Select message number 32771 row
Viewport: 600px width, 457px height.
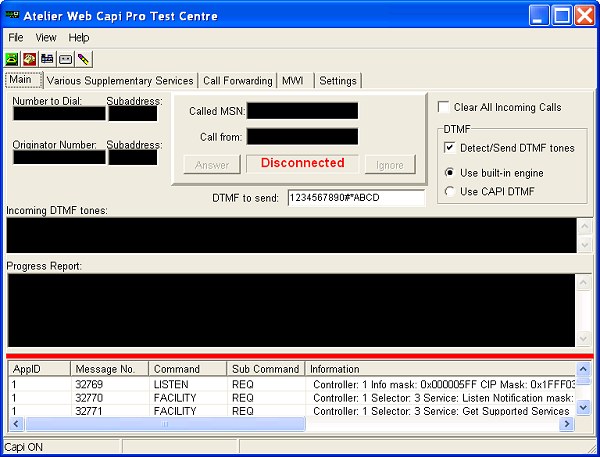tap(292, 411)
